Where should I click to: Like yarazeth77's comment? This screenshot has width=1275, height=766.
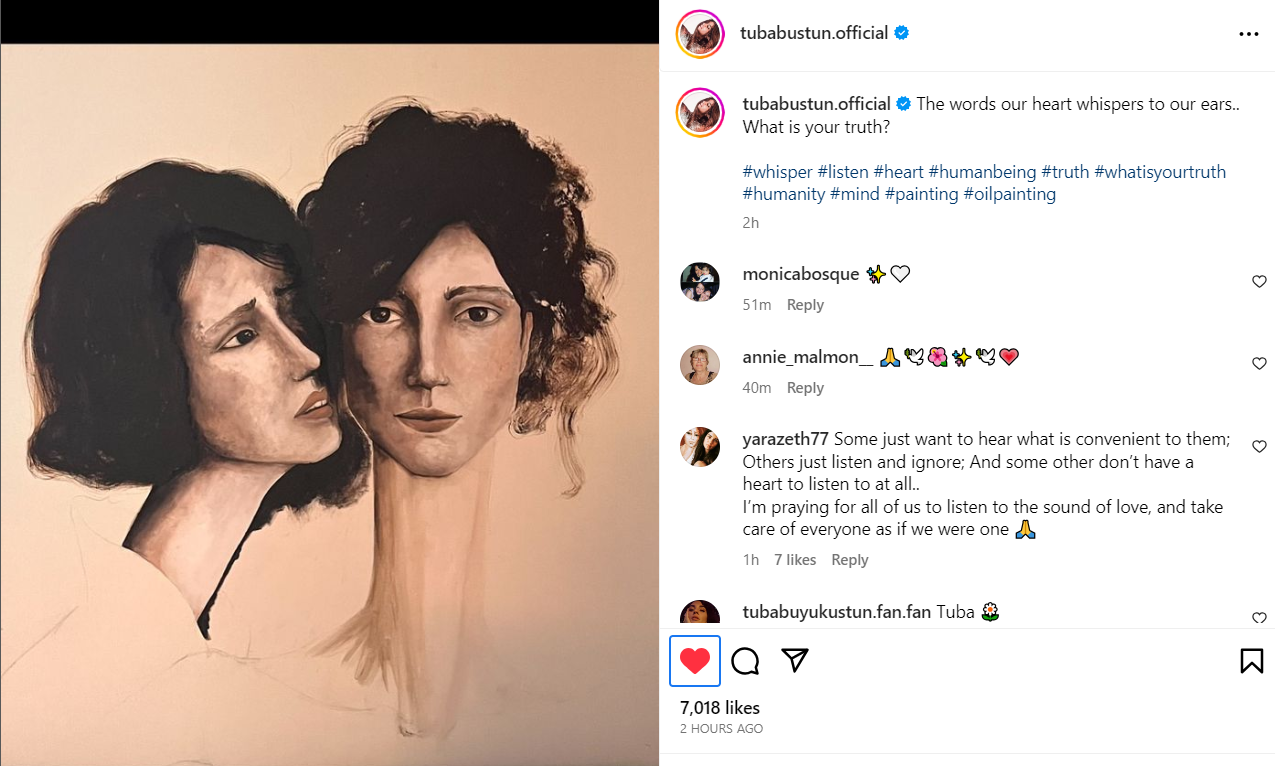coord(1259,447)
